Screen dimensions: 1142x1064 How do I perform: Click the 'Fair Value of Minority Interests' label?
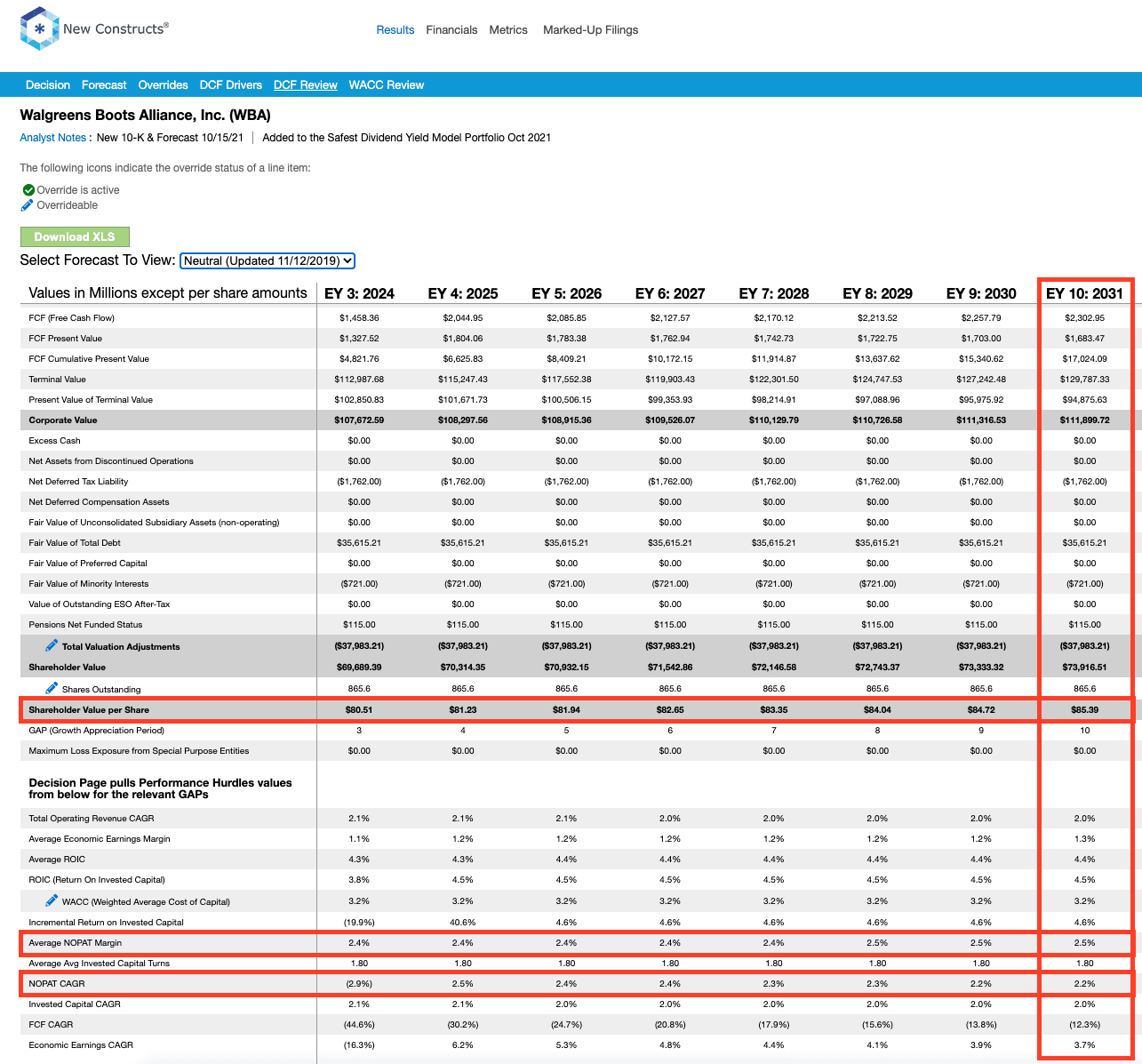coord(89,584)
